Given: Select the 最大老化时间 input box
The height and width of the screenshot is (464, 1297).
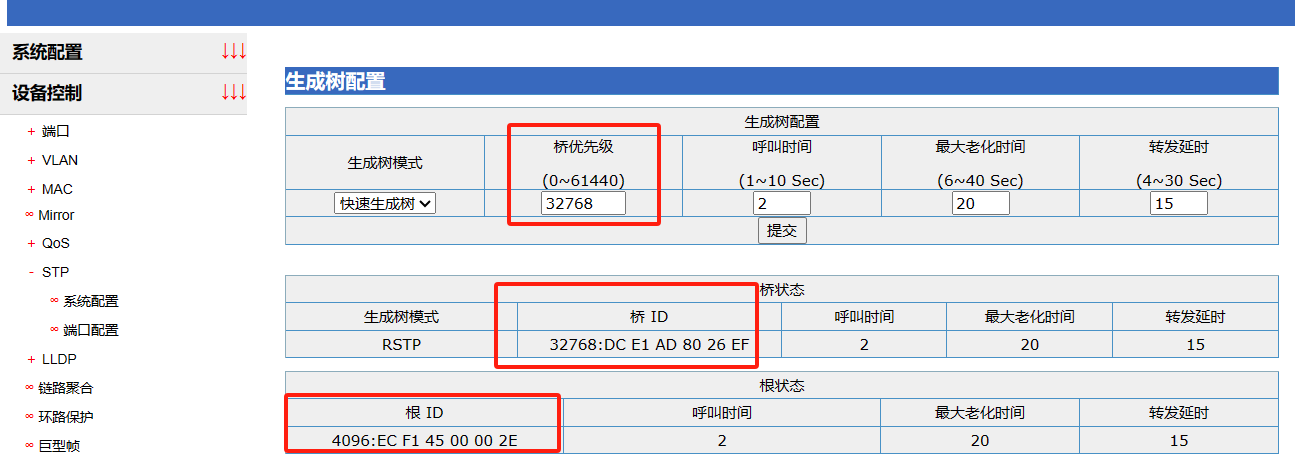Looking at the screenshot, I should point(980,203).
